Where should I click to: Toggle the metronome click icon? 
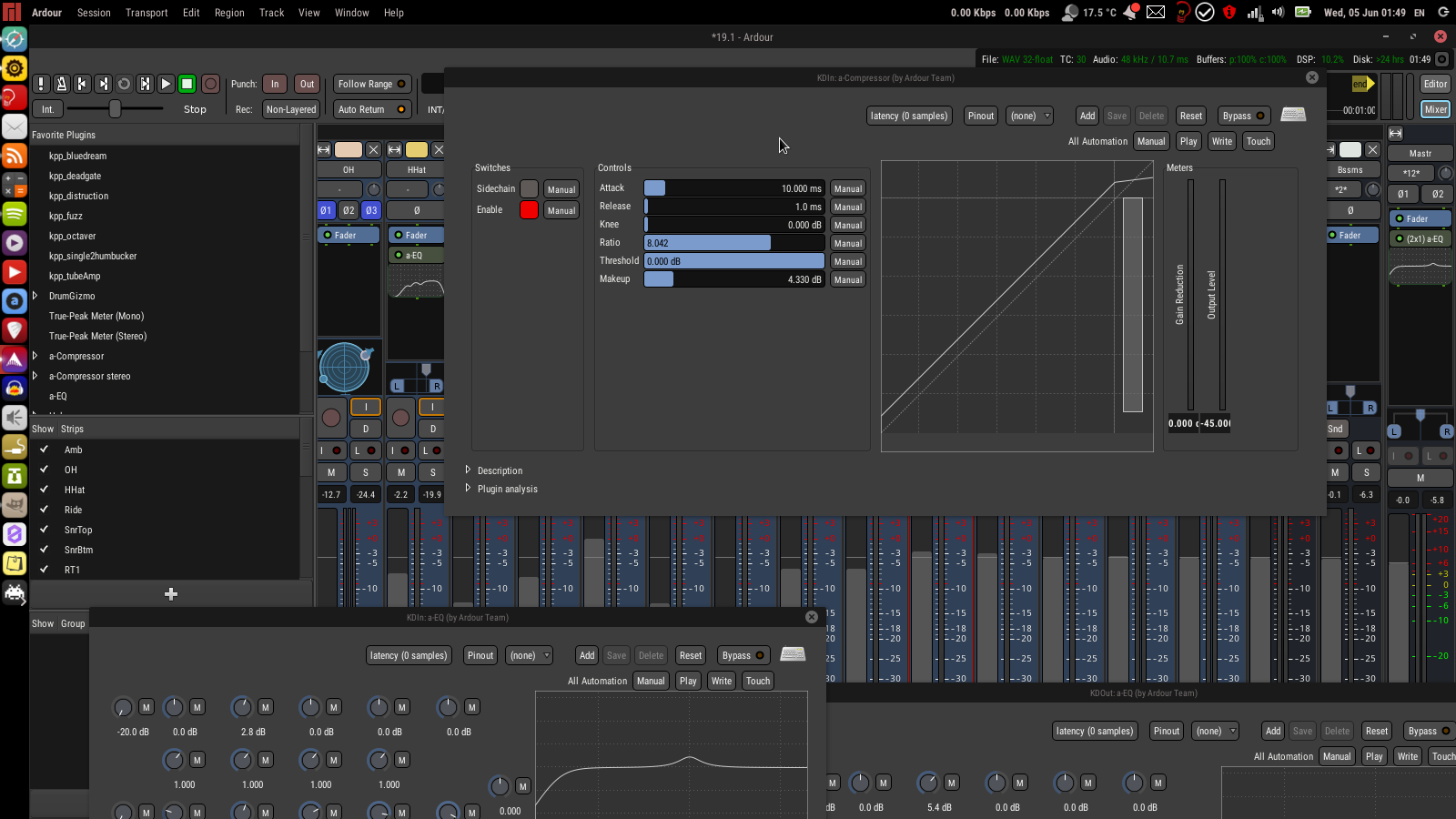point(62,84)
